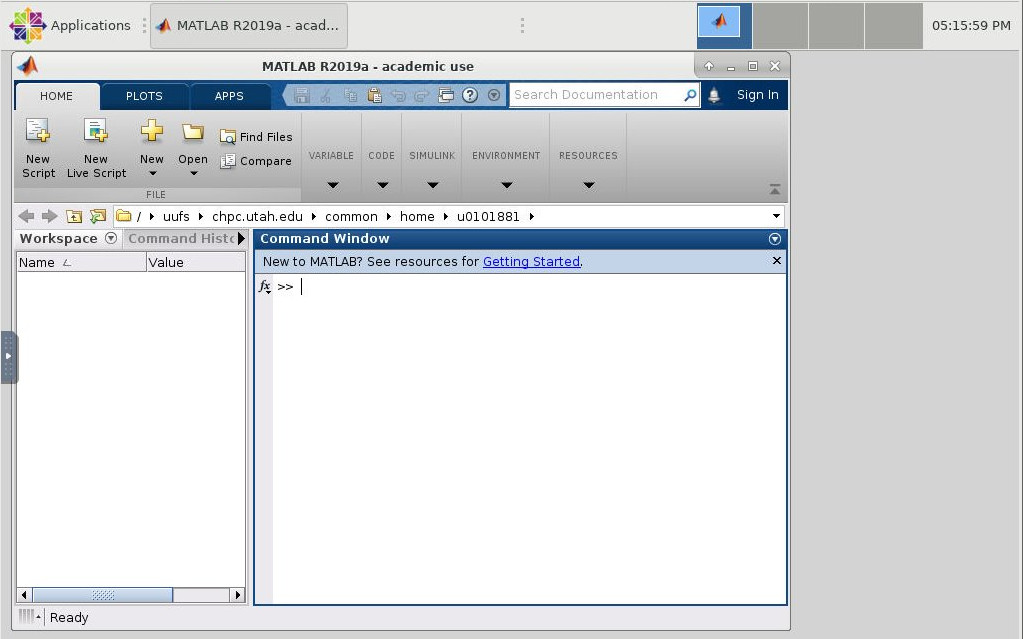Select the Command History tab
Viewport: 1023px width, 639px height.
181,239
